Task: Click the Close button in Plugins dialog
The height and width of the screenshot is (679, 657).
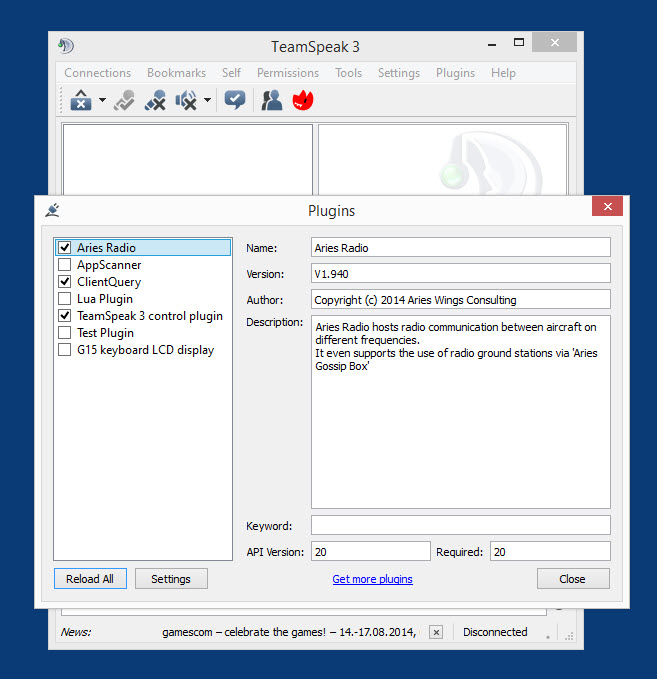Action: 573,579
